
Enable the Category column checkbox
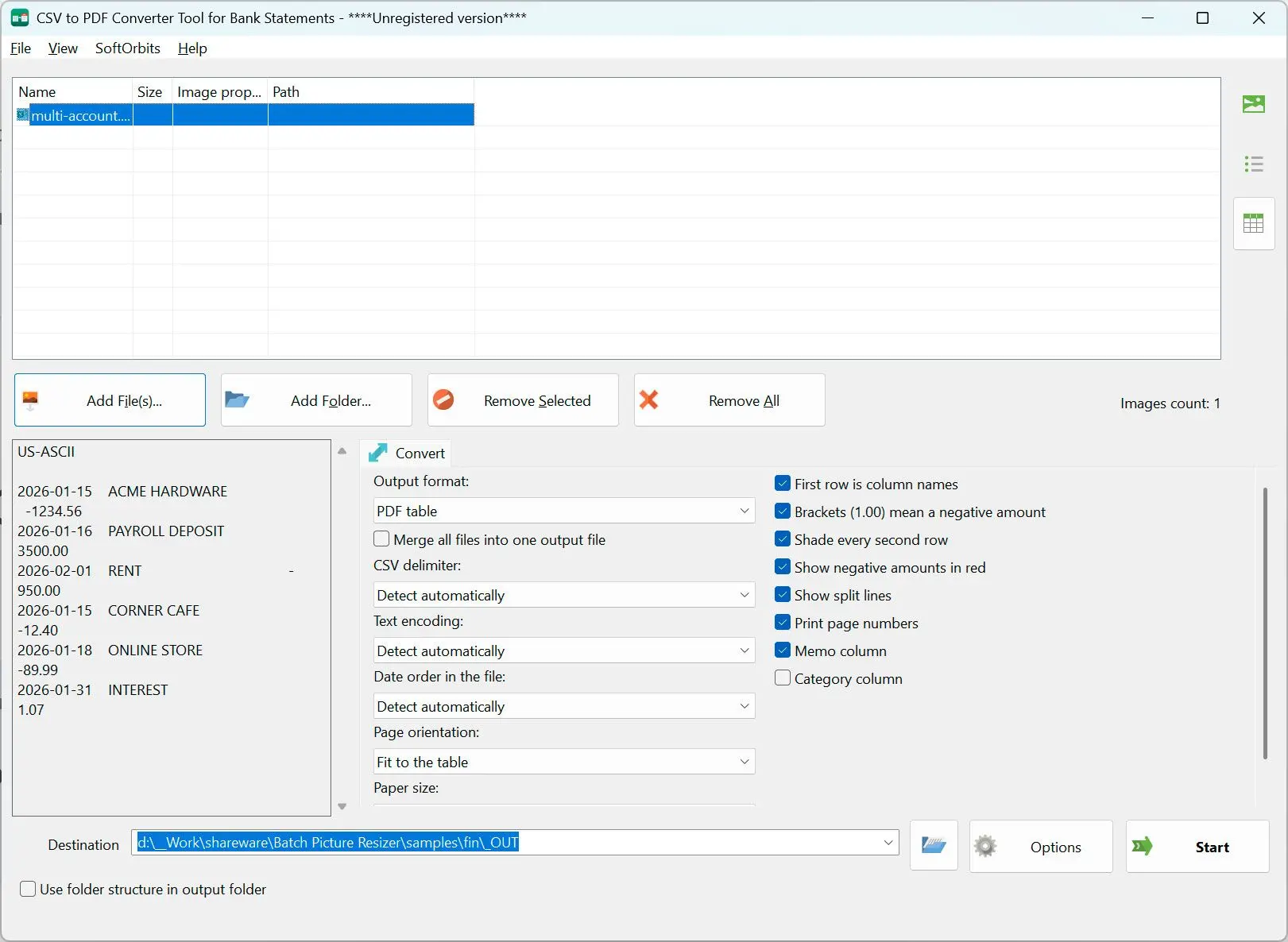tap(783, 678)
